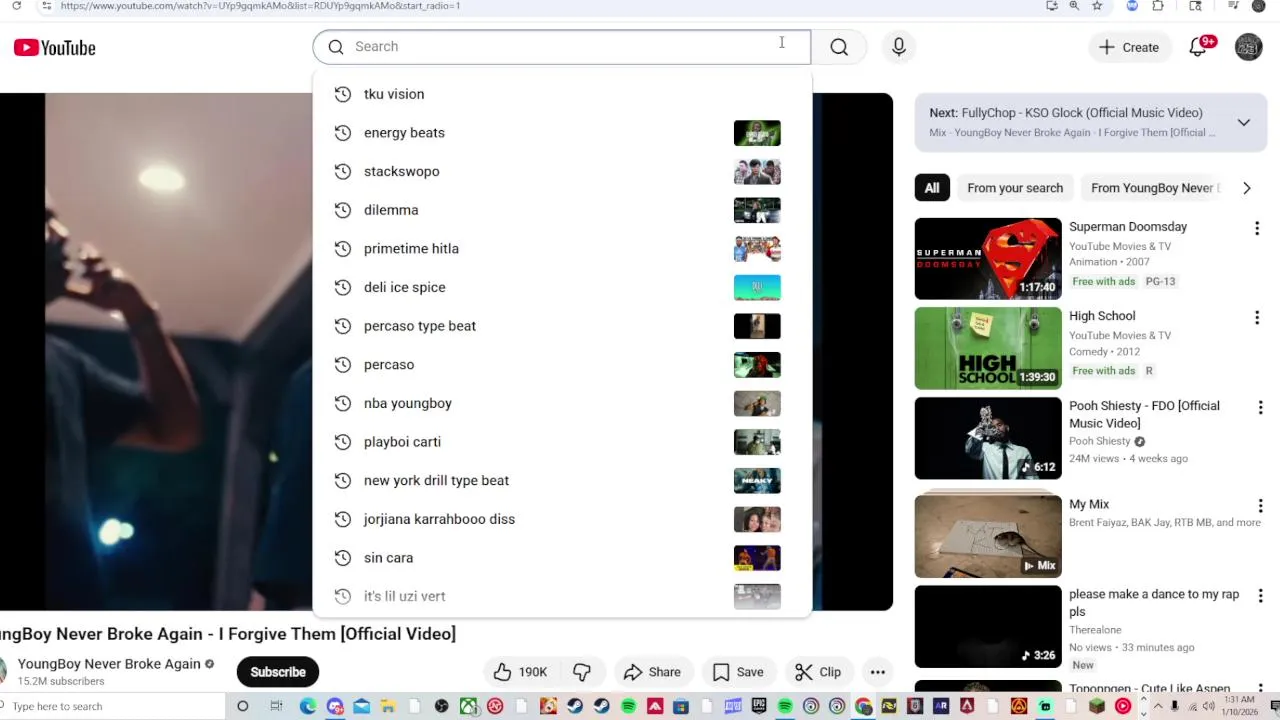Select the All filter chip

tap(932, 188)
